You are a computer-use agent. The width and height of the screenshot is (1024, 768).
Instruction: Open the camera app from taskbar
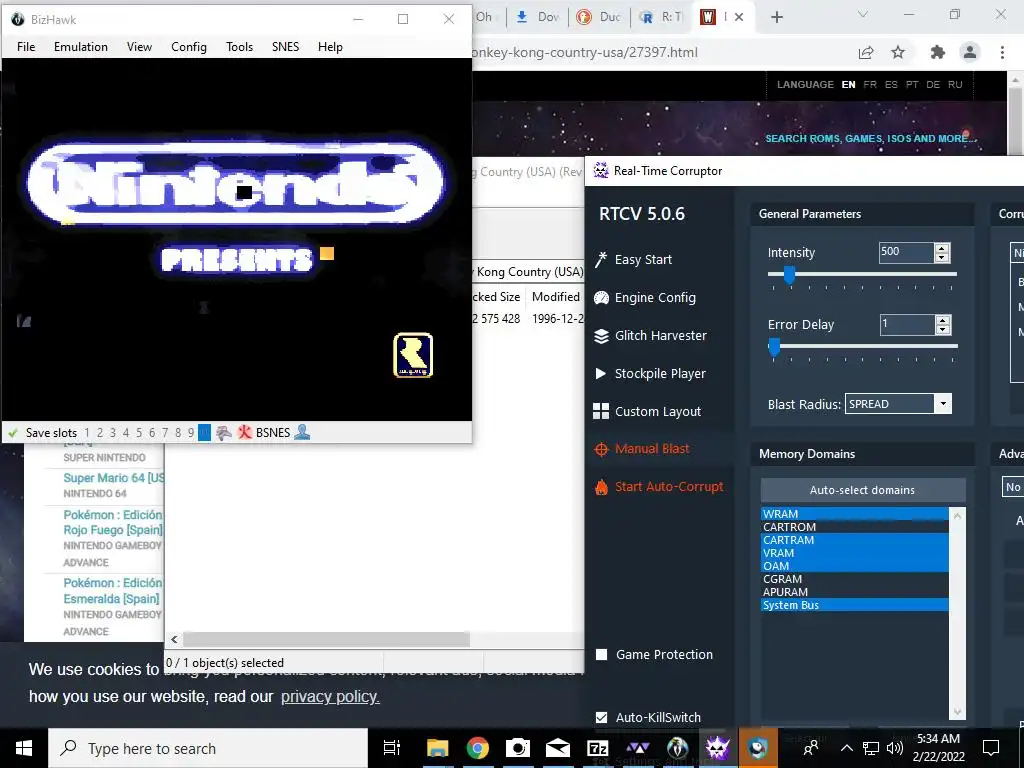click(x=518, y=748)
